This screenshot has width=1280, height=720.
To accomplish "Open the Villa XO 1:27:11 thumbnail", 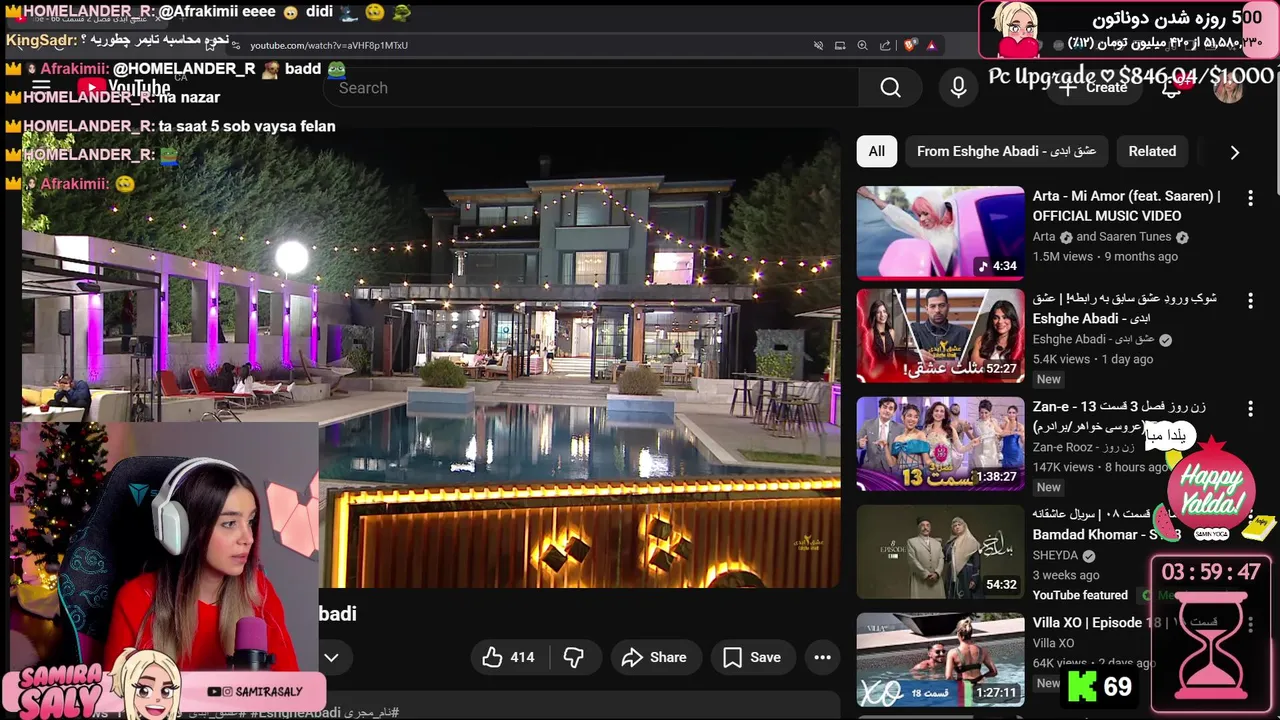I will coord(940,660).
